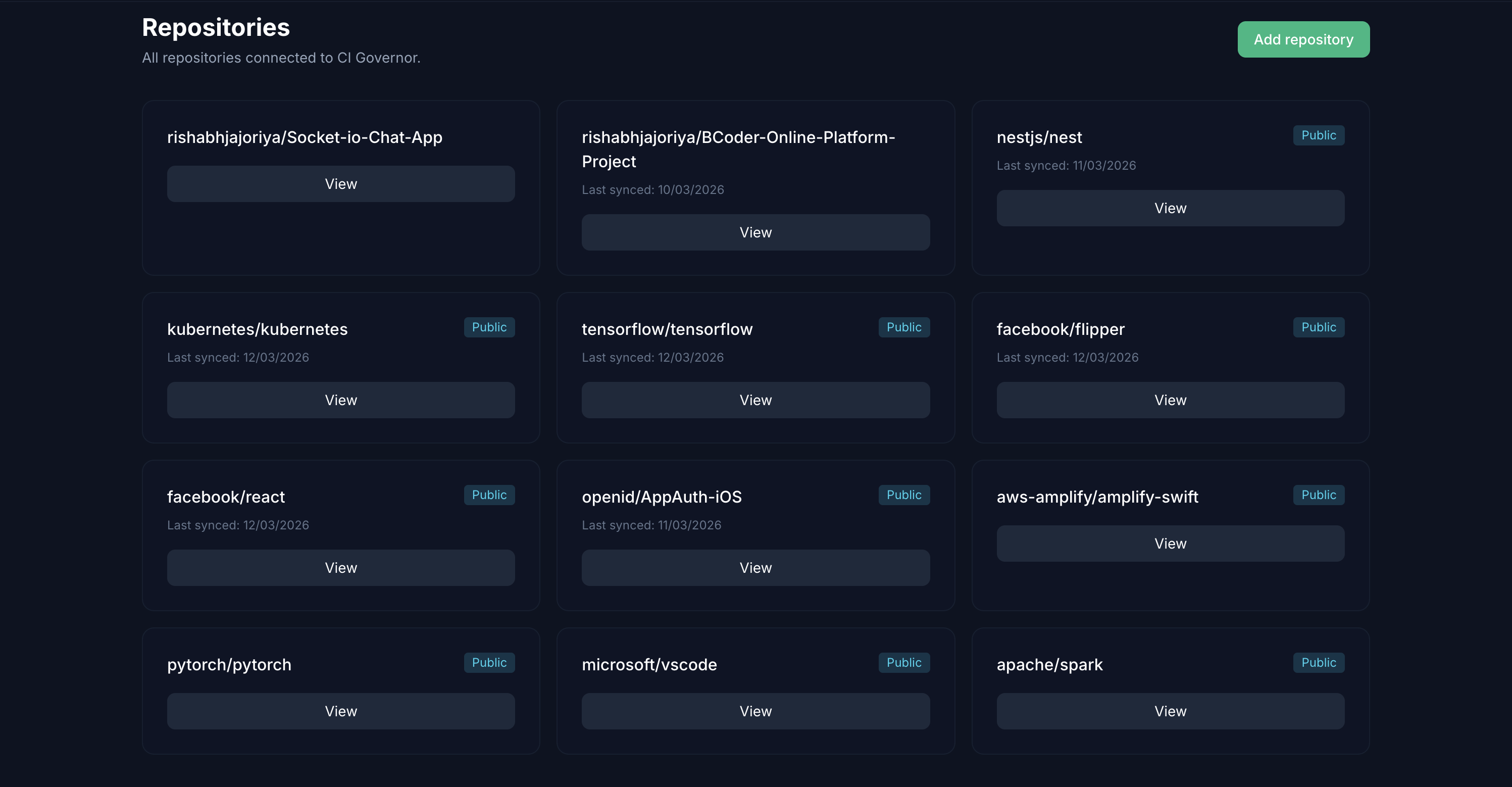The image size is (1512, 787).
Task: Open View for facebook/react
Action: pos(340,568)
